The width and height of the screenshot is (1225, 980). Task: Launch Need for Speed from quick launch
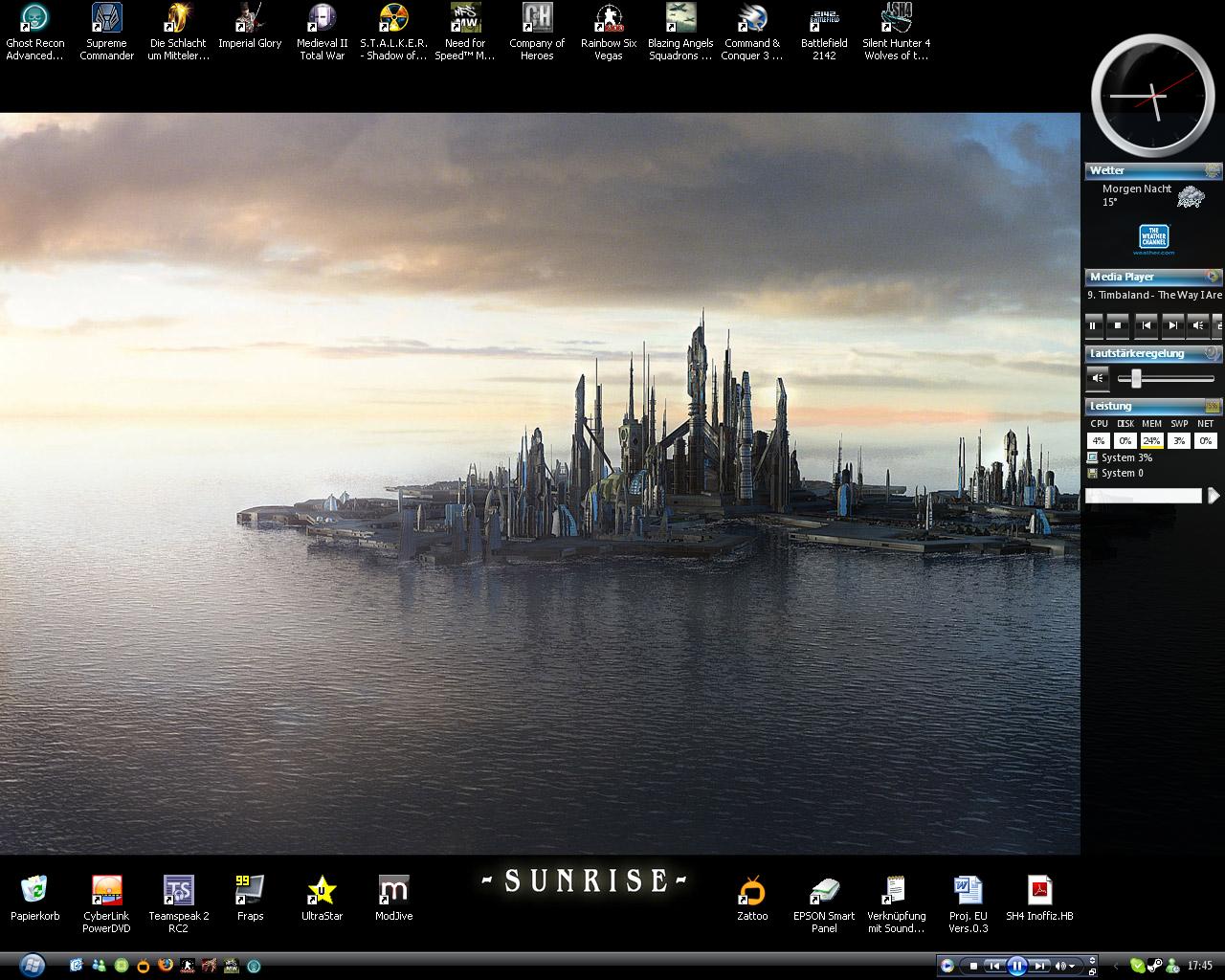[232, 966]
